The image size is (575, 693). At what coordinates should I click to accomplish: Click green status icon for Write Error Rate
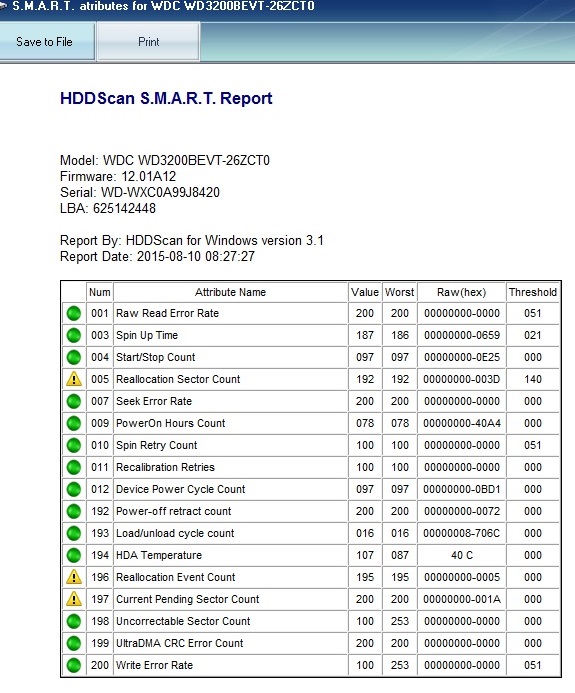[x=74, y=665]
